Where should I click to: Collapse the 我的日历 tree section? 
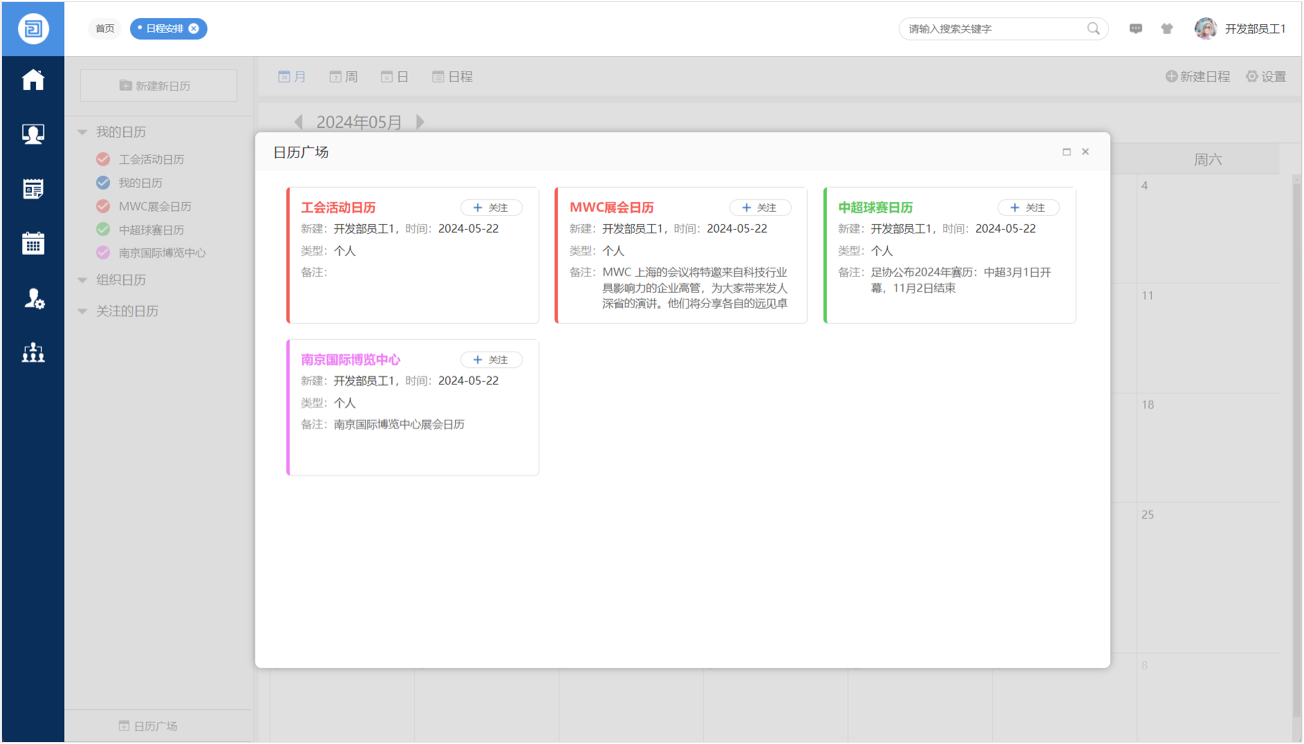83,132
